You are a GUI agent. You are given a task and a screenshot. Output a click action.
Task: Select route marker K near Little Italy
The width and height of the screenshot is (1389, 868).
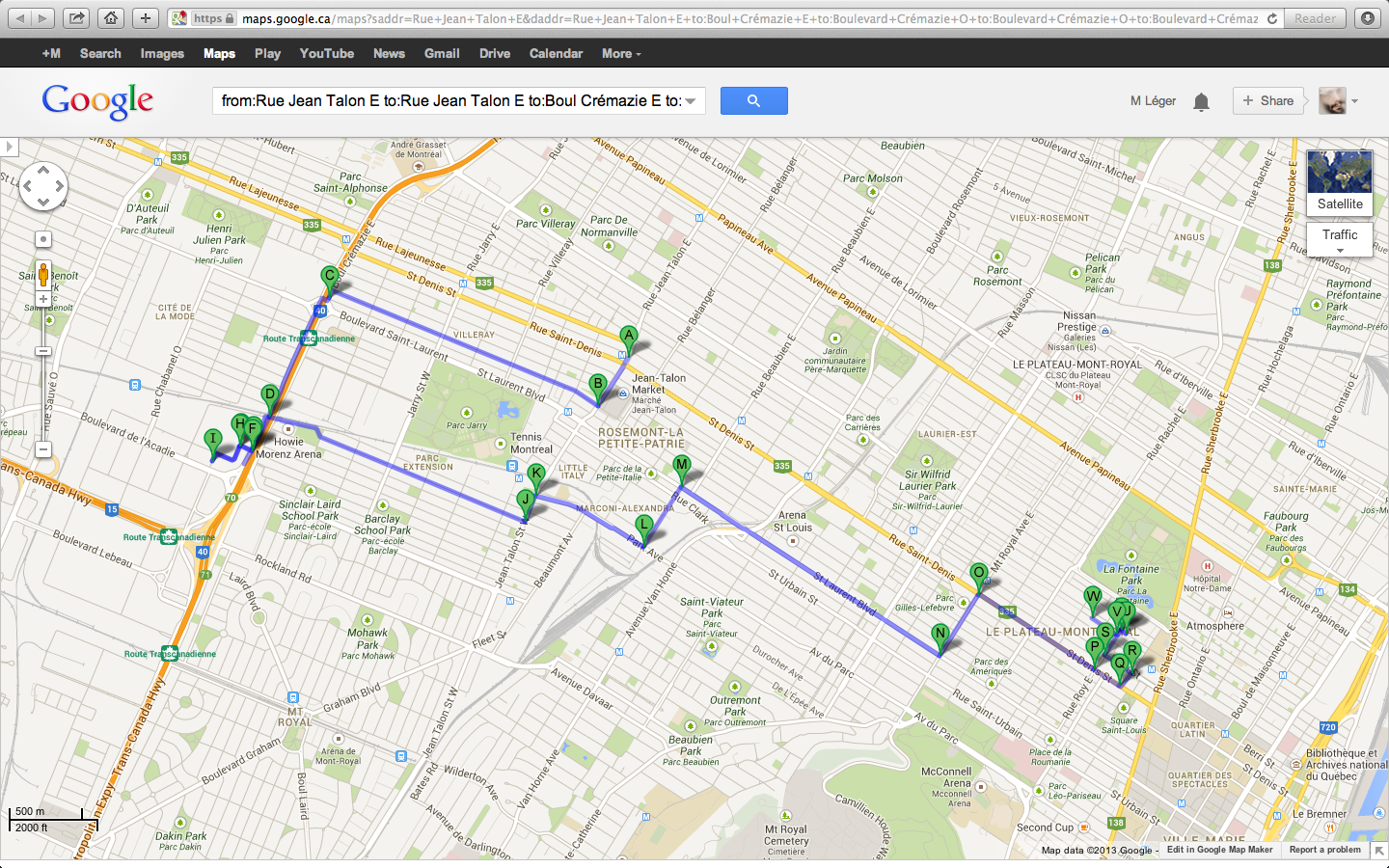[536, 476]
